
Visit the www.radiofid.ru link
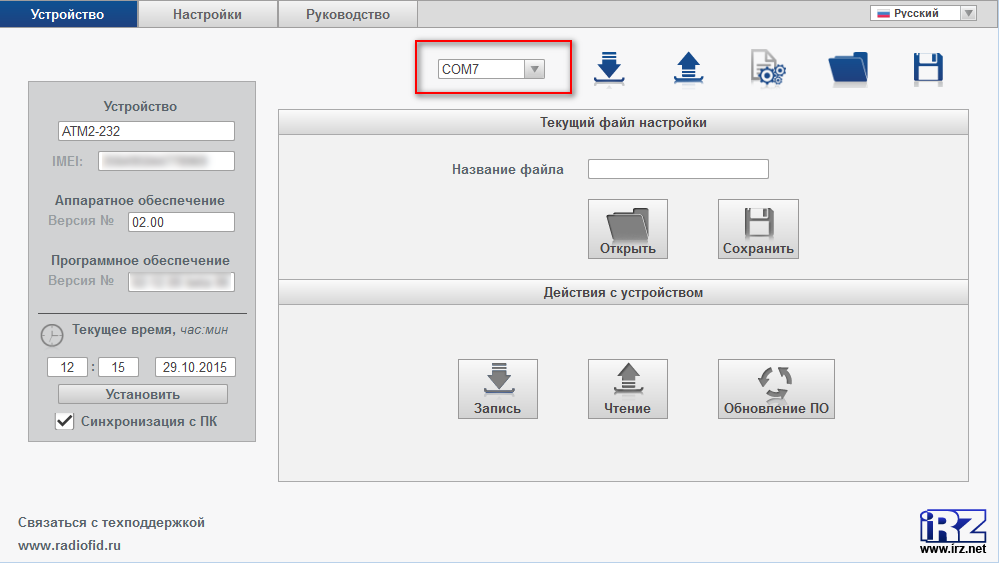[70, 546]
